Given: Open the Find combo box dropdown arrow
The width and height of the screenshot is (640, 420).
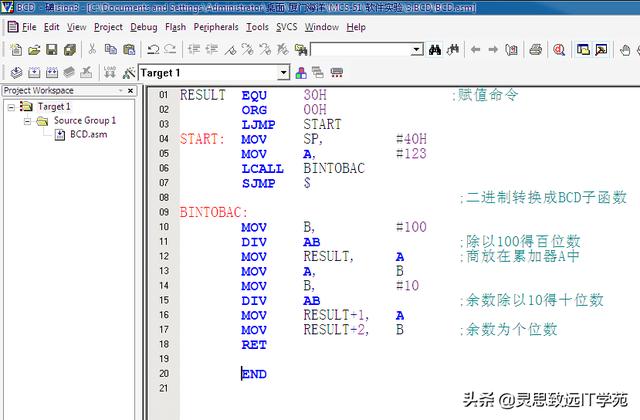Looking at the screenshot, I should click(x=416, y=50).
